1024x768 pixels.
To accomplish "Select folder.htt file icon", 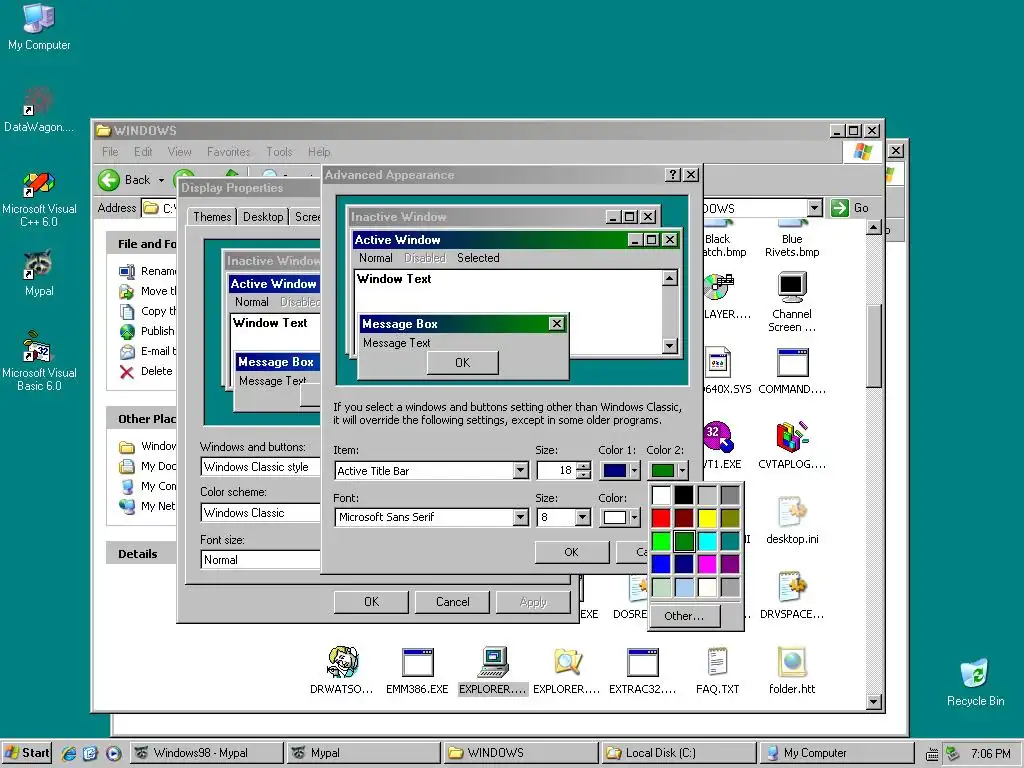I will [792, 670].
